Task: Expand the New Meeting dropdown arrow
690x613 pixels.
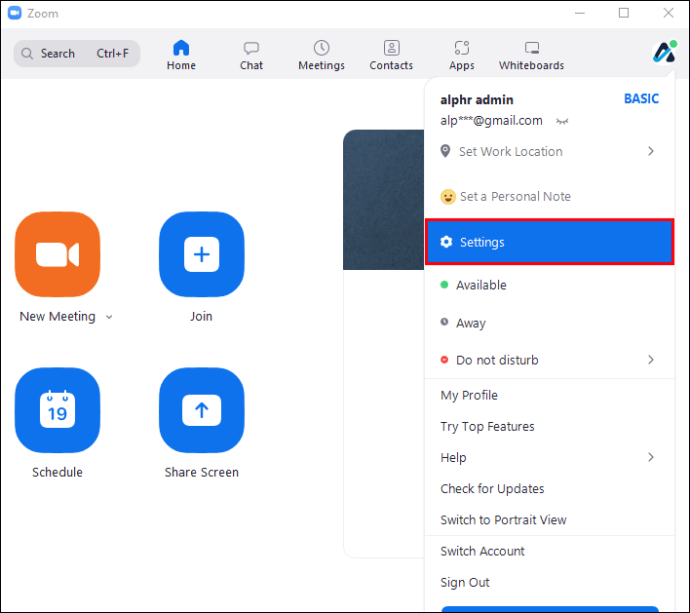Action: (x=109, y=317)
